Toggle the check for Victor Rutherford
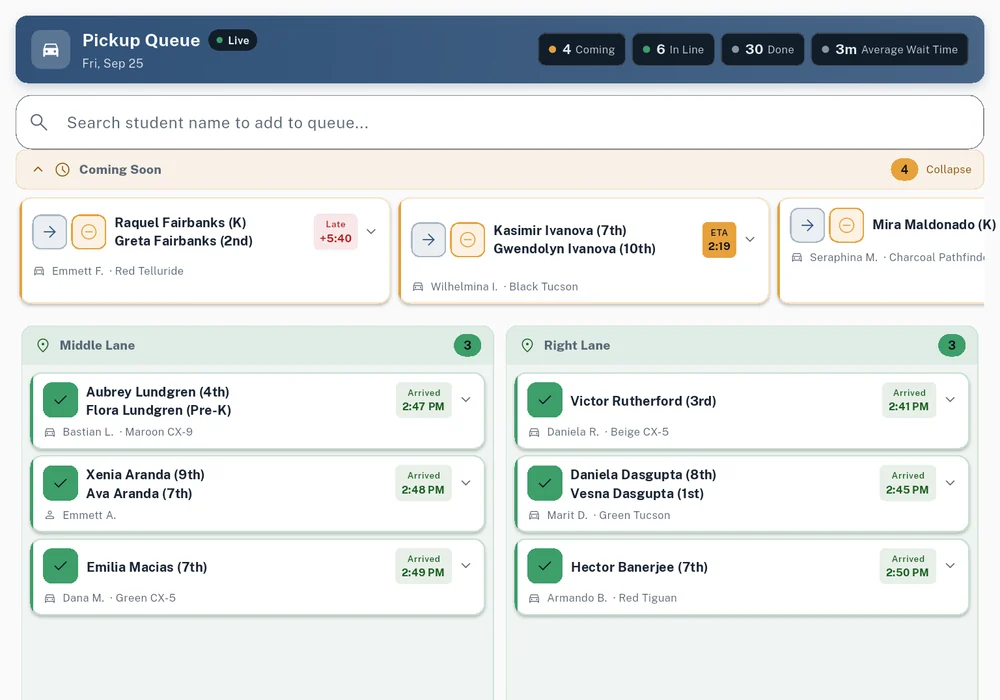The width and height of the screenshot is (1000, 700). (x=545, y=400)
